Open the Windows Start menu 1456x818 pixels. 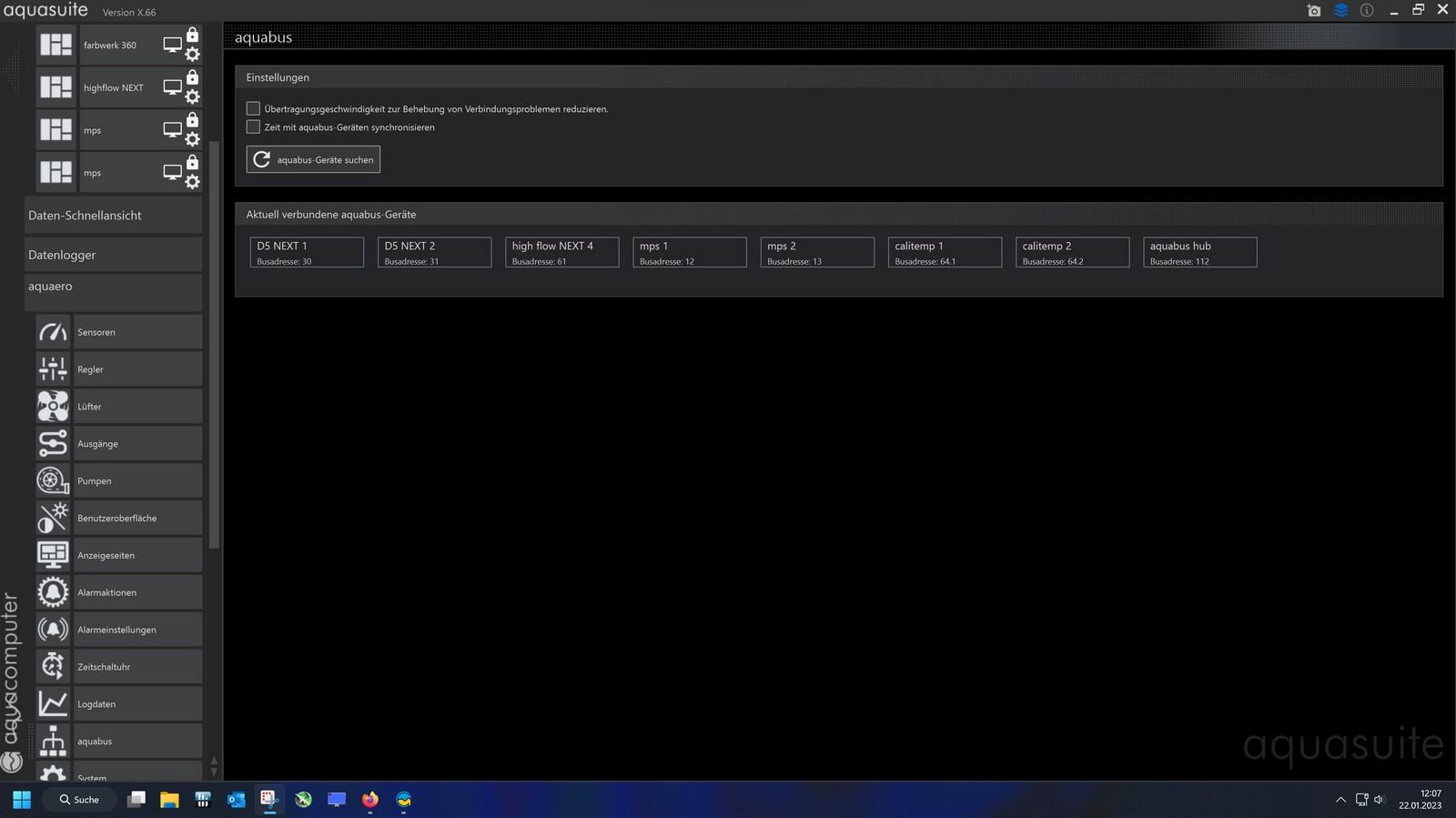[22, 799]
